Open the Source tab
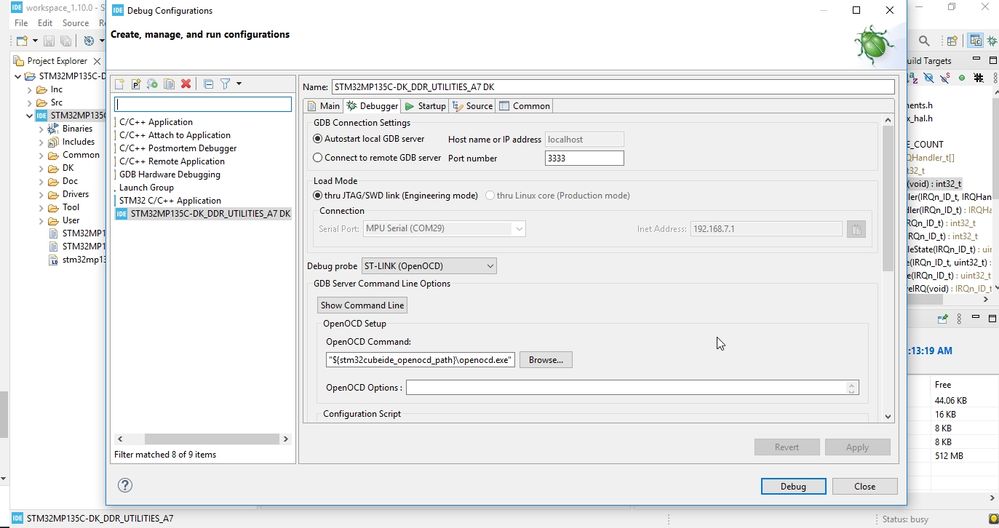The height and width of the screenshot is (528, 999). [472, 106]
